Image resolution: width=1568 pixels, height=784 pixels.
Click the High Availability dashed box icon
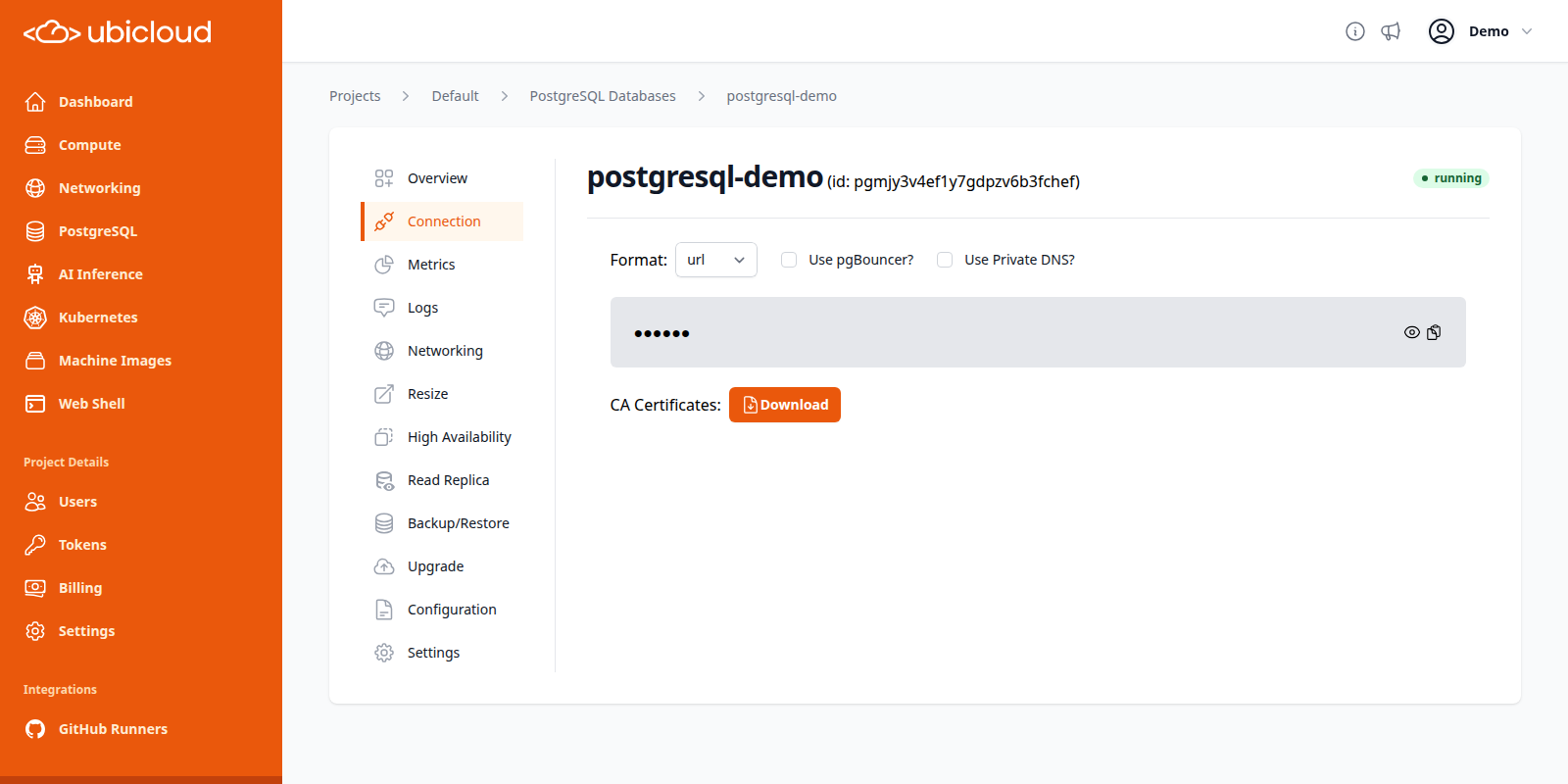384,437
